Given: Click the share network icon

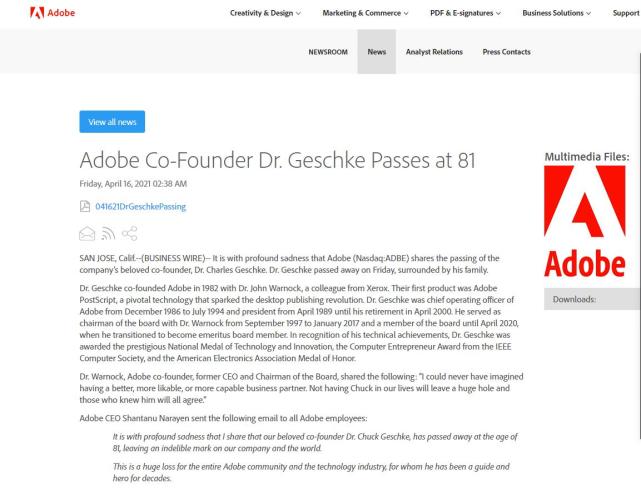Looking at the screenshot, I should [x=130, y=233].
